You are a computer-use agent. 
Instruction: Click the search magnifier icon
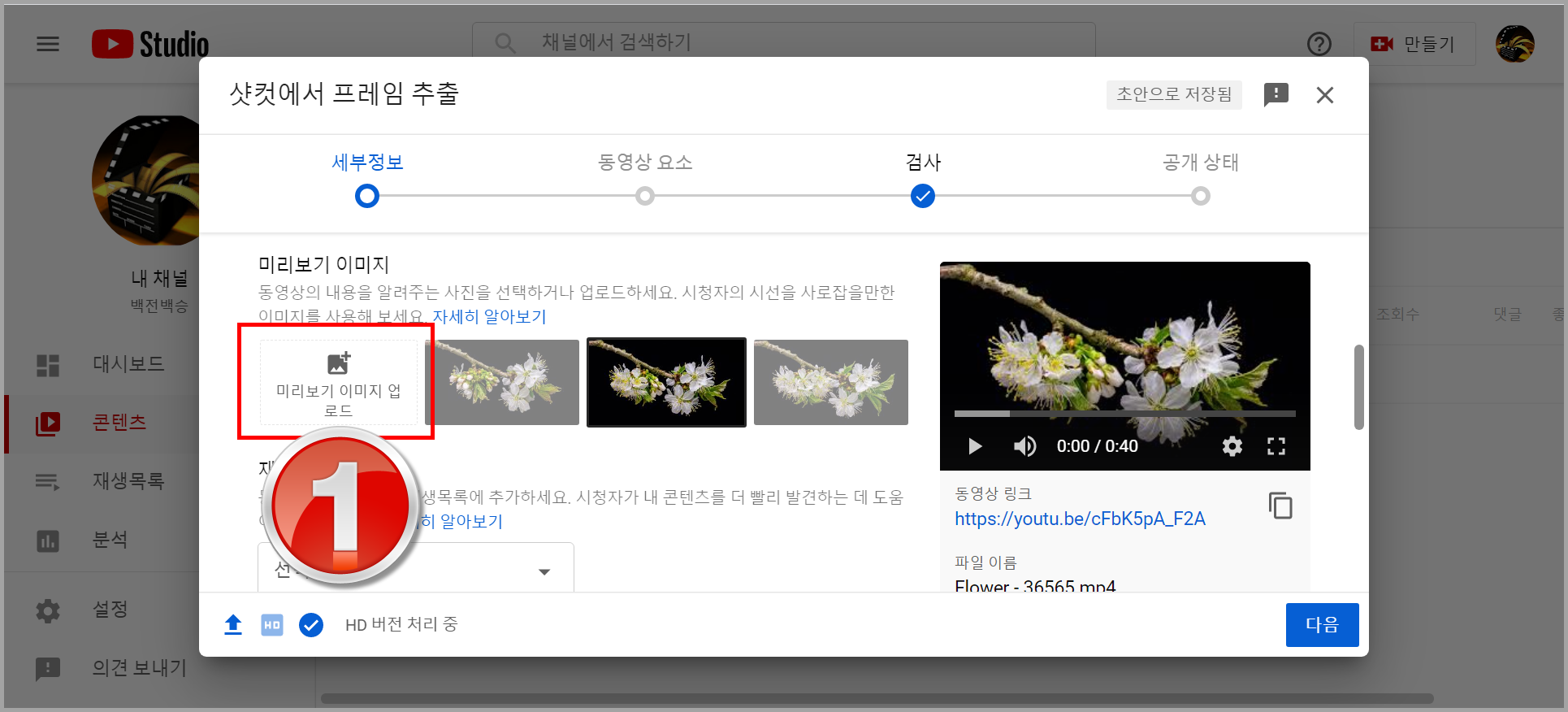505,43
